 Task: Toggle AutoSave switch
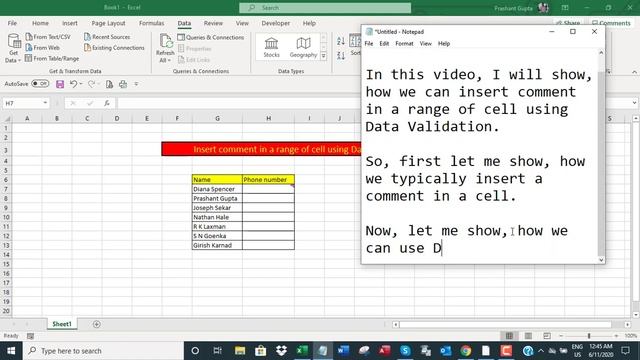pyautogui.click(x=40, y=84)
